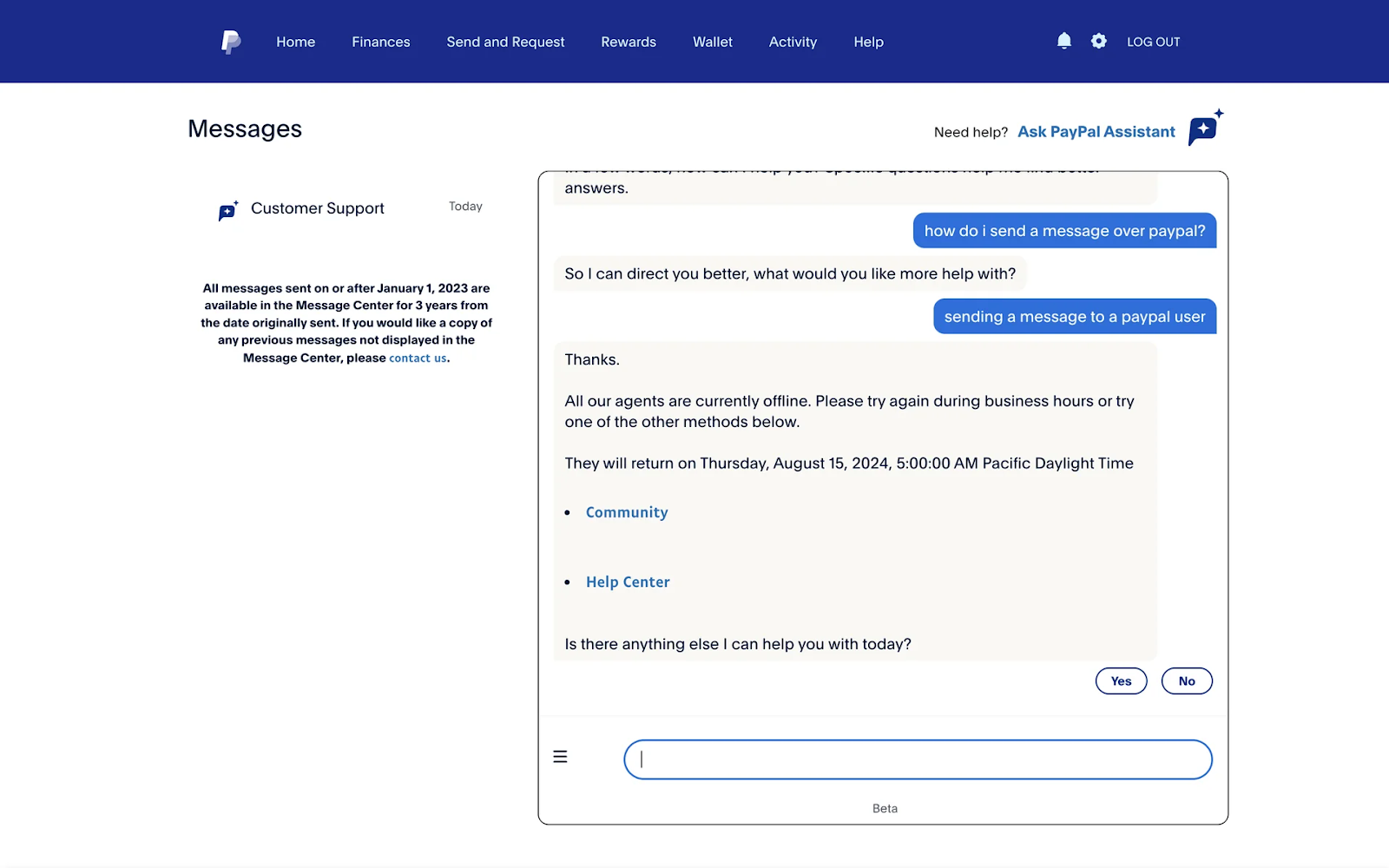The width and height of the screenshot is (1389, 868).
Task: Click 'They will return on Thursday' text
Action: tap(849, 464)
